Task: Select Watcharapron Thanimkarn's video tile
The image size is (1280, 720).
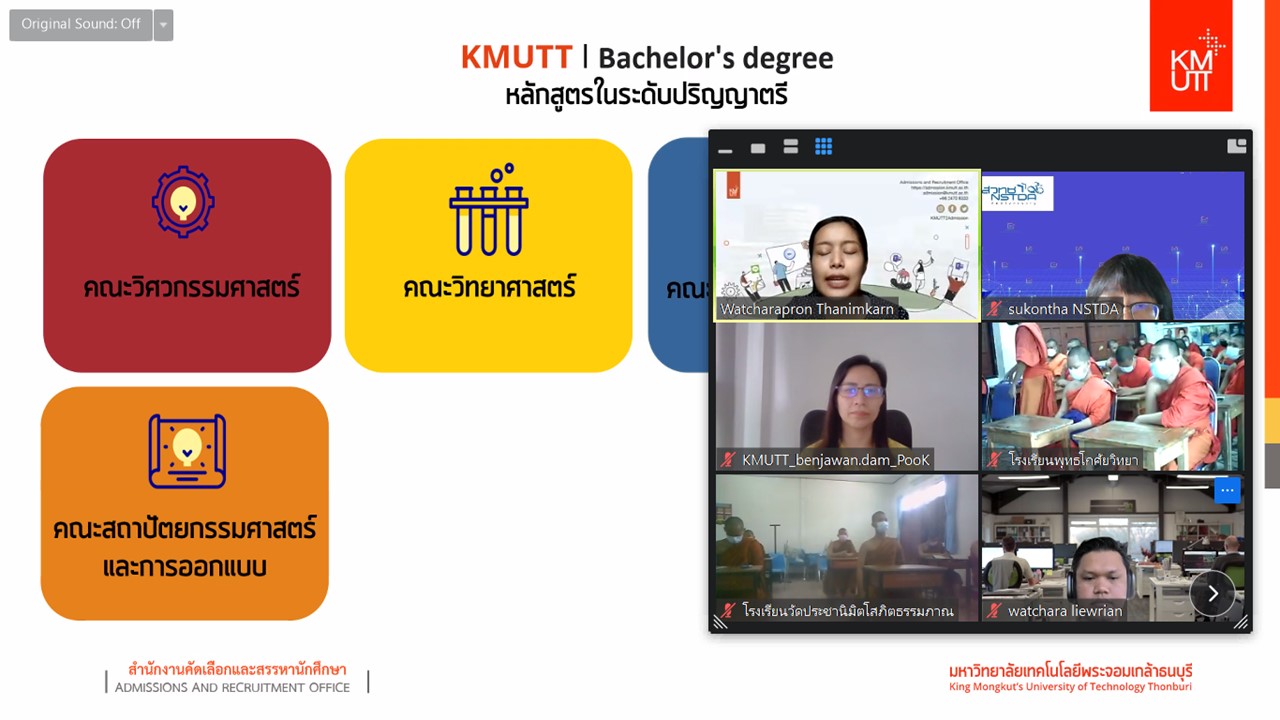Action: [847, 246]
